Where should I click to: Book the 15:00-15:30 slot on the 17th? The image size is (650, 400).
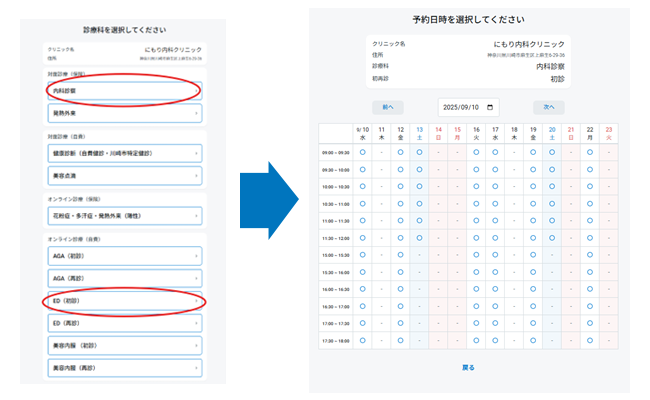point(495,255)
